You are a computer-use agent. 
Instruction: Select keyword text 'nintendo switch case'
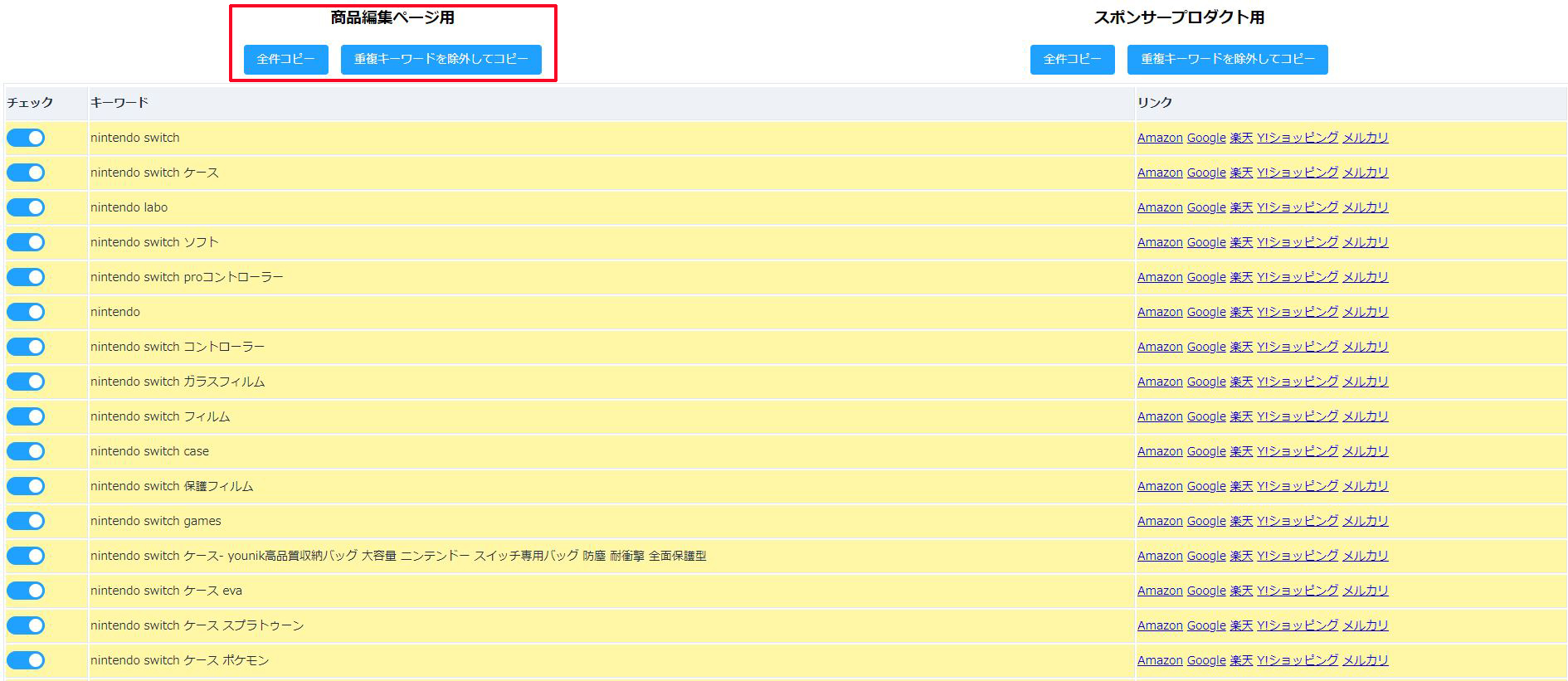coord(149,451)
